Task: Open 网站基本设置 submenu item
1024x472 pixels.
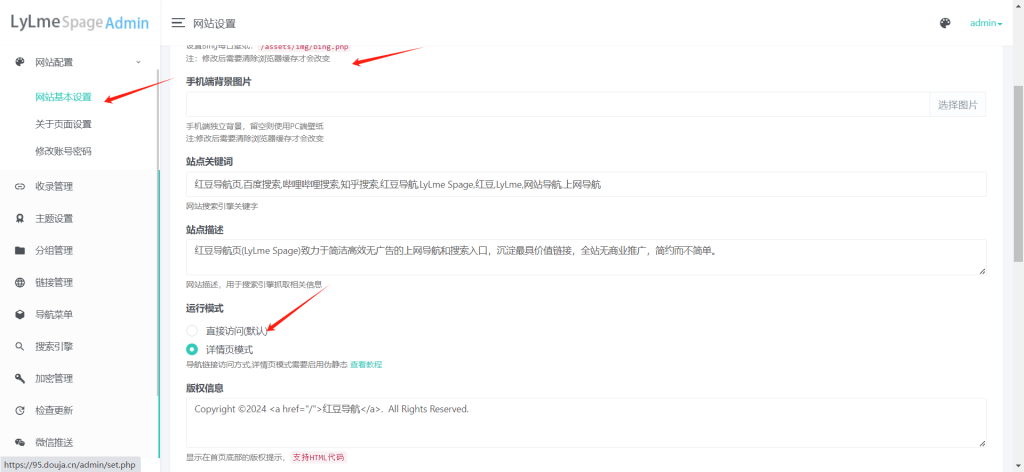Action: point(63,97)
